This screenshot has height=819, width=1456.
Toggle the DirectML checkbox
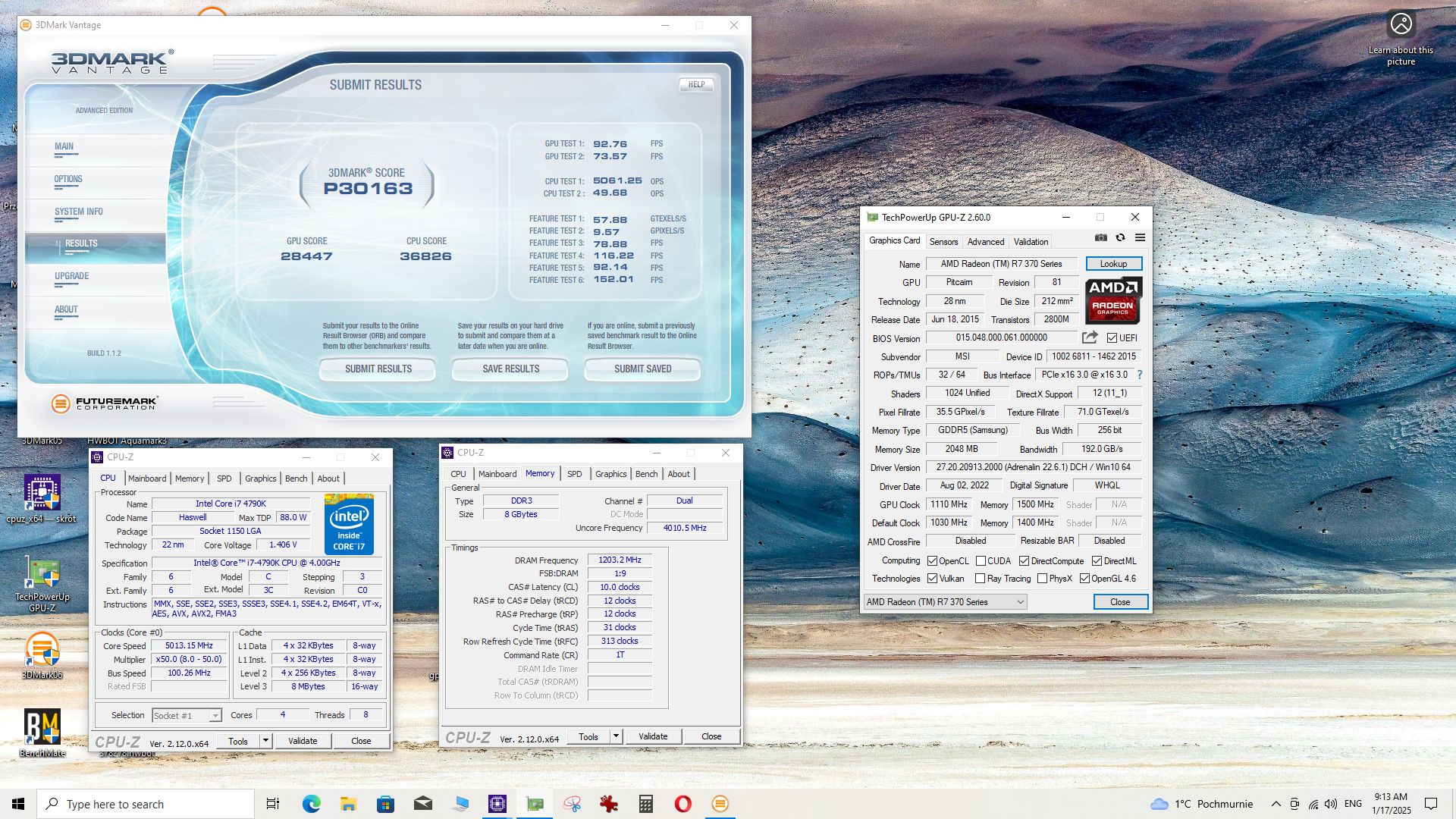click(x=1097, y=561)
